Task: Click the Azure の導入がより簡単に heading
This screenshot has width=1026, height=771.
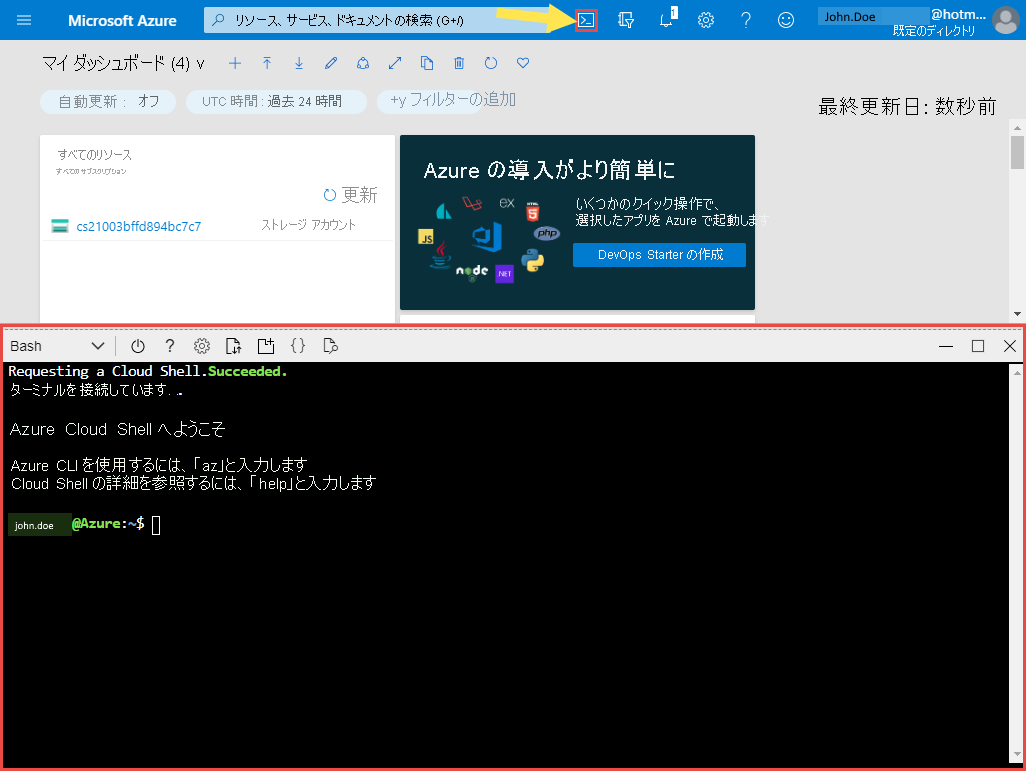Action: (x=549, y=170)
